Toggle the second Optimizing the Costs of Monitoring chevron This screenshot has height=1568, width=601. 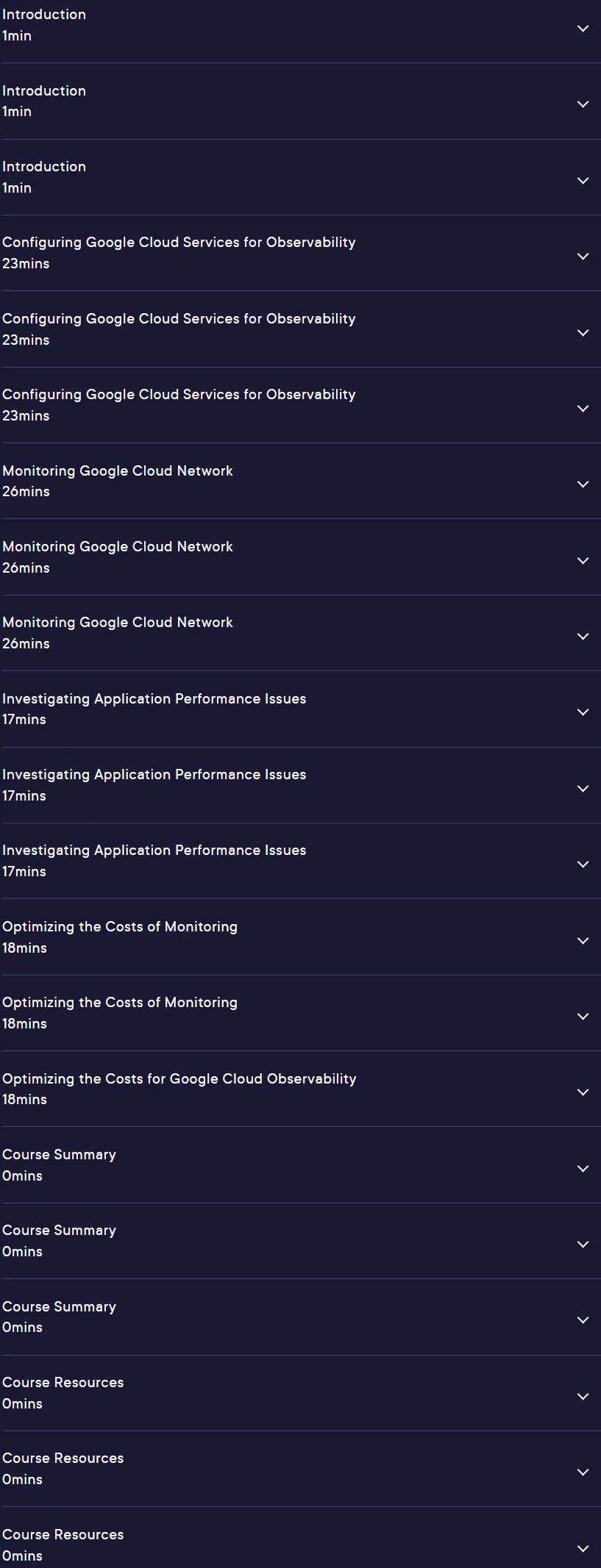(583, 1017)
